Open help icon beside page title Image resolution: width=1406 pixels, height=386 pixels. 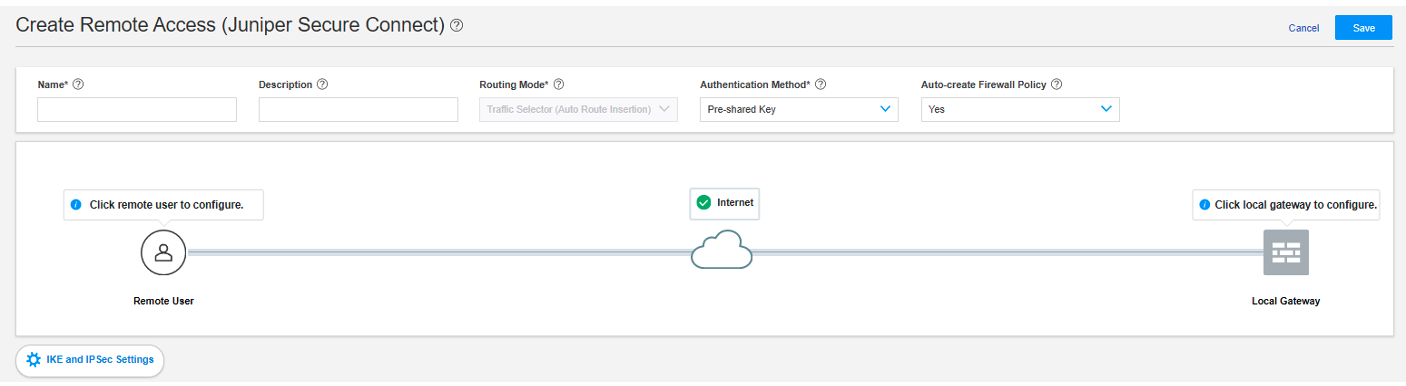click(x=456, y=26)
